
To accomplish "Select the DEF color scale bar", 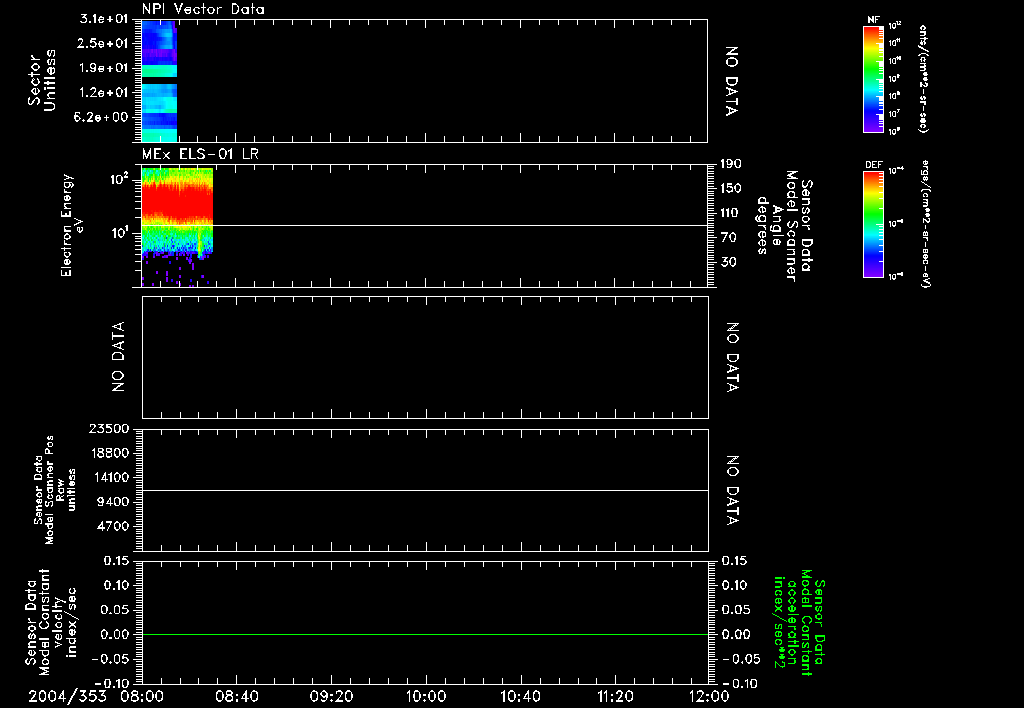I will click(874, 224).
